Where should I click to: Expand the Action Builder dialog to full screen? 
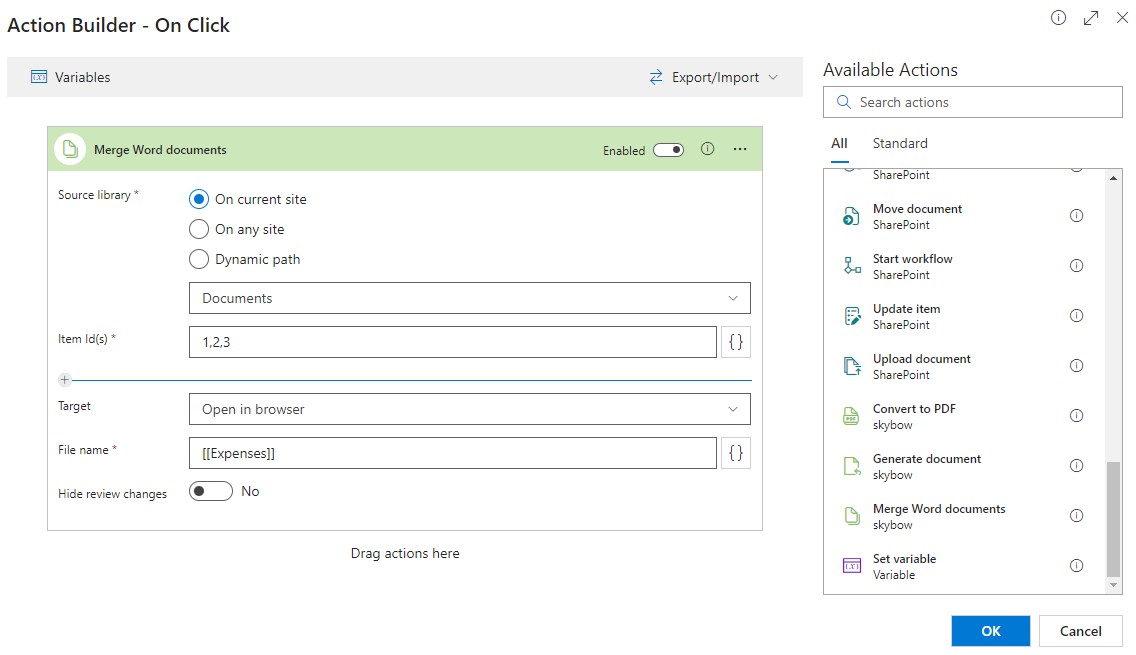(x=1091, y=17)
